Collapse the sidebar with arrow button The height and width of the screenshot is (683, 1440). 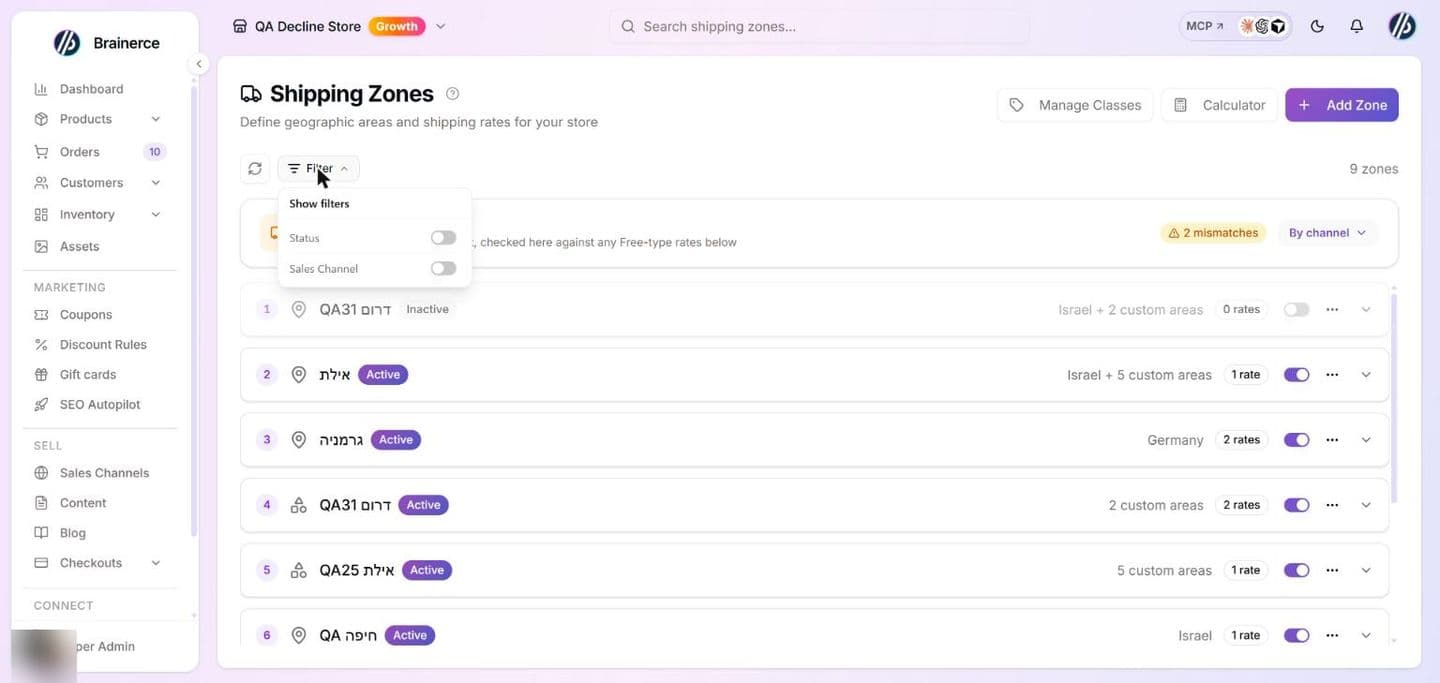click(x=199, y=64)
